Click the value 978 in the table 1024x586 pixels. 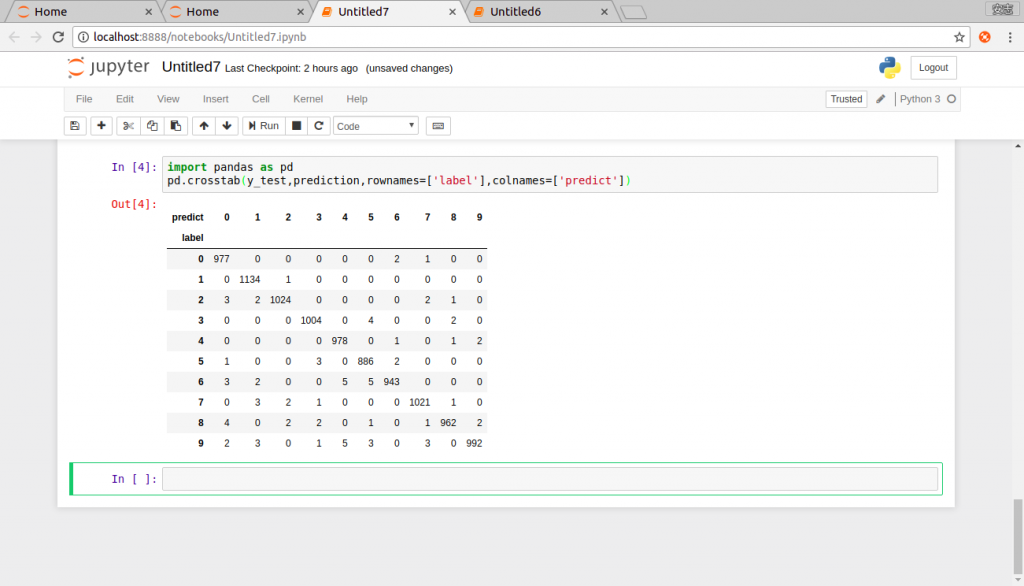340,340
